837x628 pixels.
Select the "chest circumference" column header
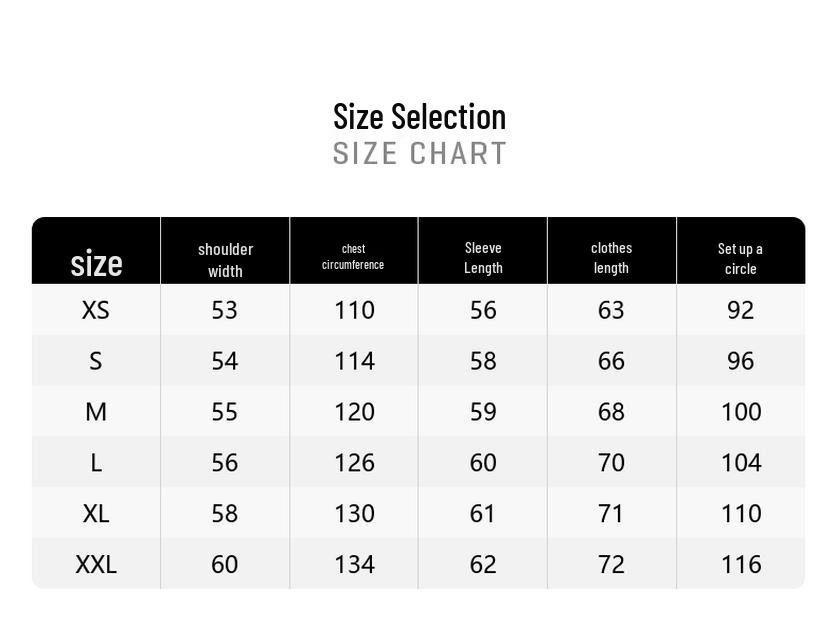pos(353,257)
